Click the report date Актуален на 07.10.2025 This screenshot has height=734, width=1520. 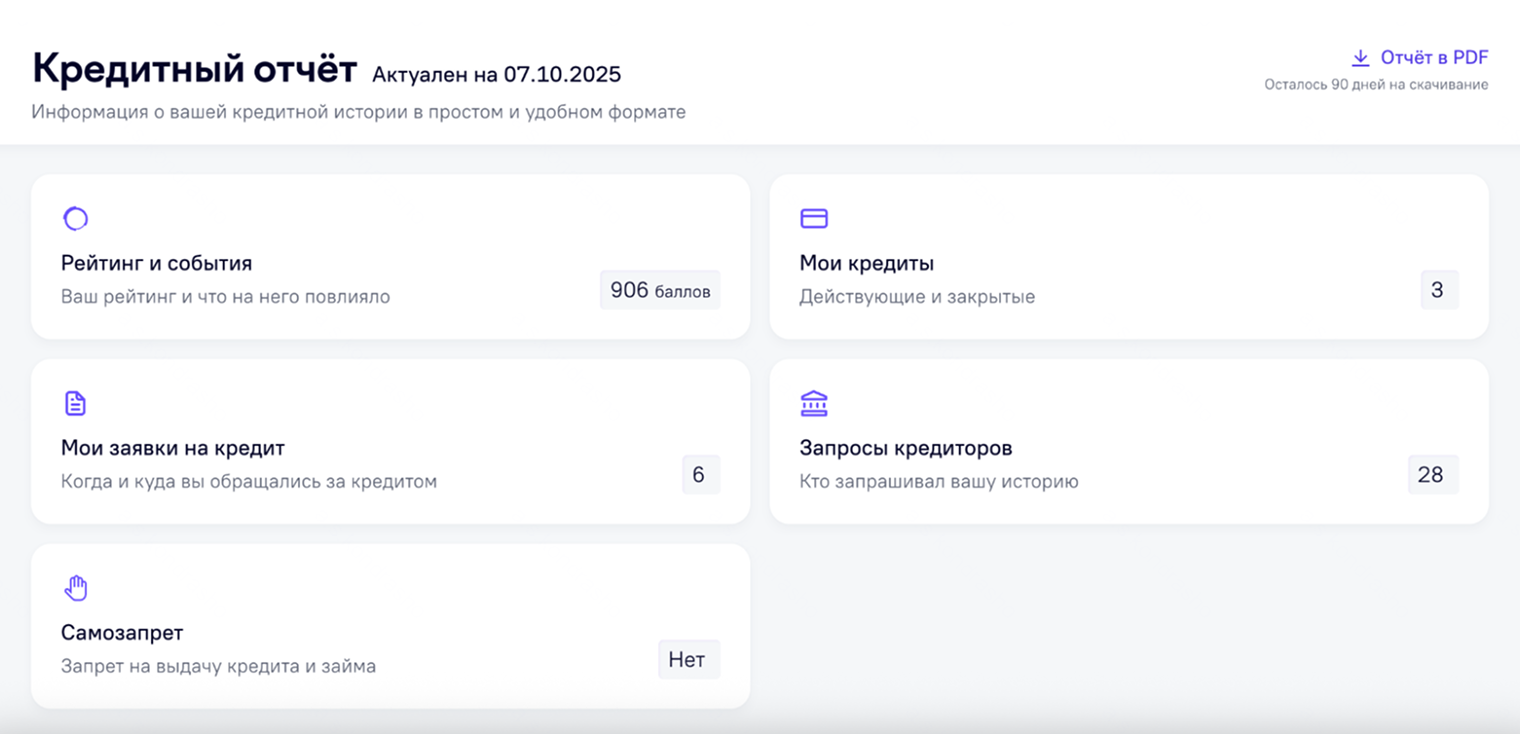(495, 74)
